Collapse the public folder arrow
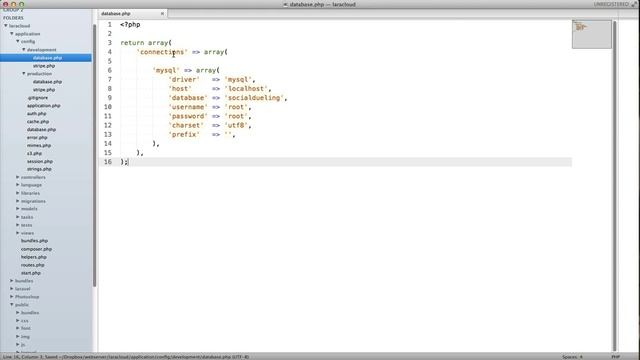Screen dimensions: 640x360 coord(12,304)
